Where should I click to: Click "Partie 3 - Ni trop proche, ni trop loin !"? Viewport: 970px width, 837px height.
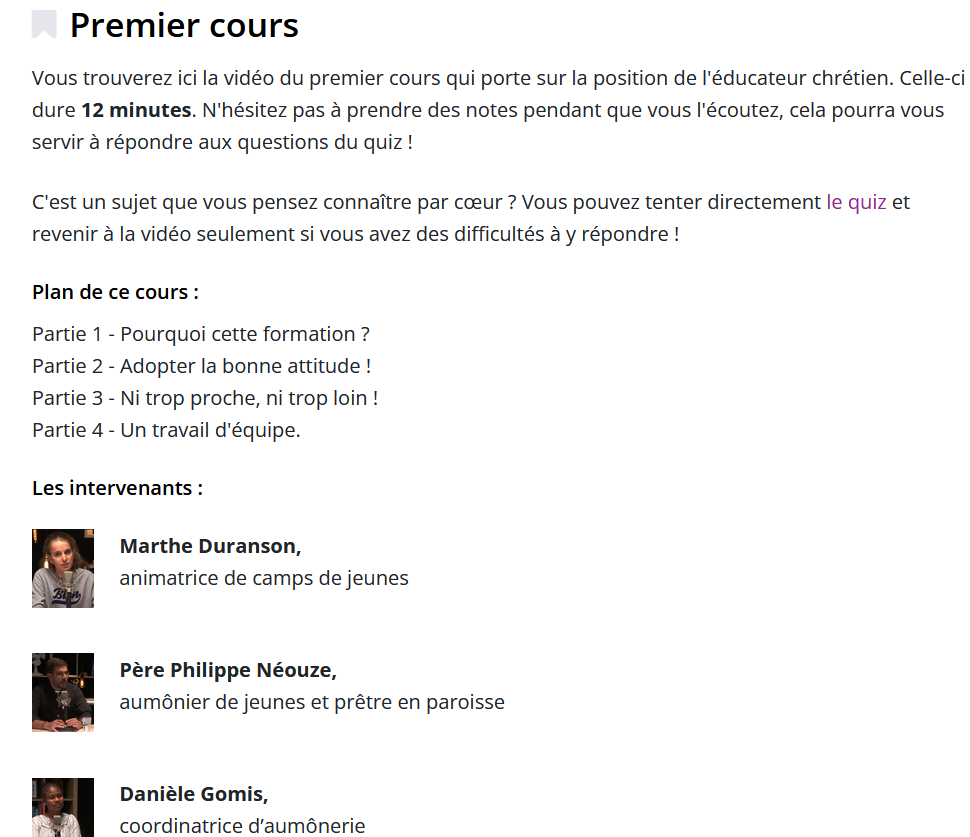tap(205, 398)
